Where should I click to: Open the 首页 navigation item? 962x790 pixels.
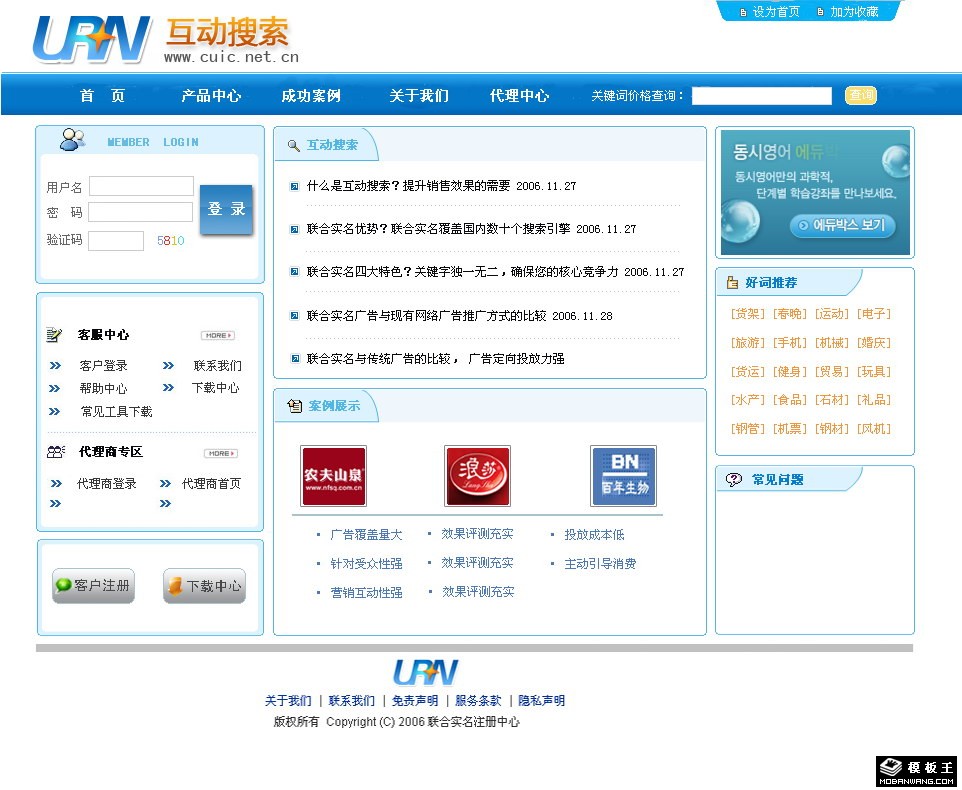tap(102, 96)
